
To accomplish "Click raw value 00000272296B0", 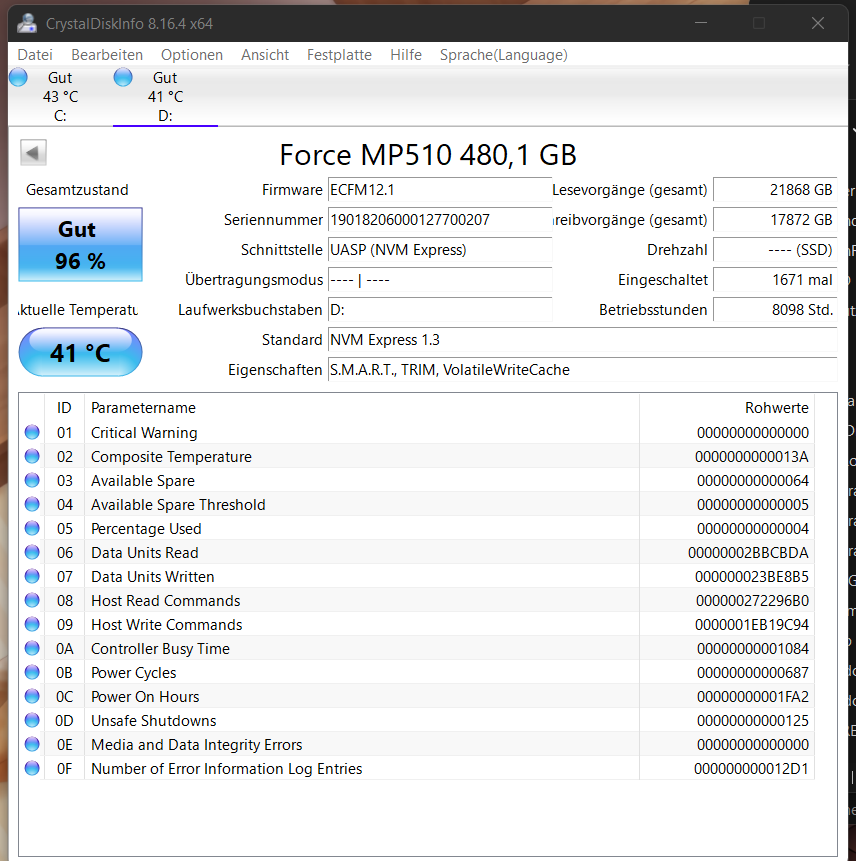I will pos(752,601).
